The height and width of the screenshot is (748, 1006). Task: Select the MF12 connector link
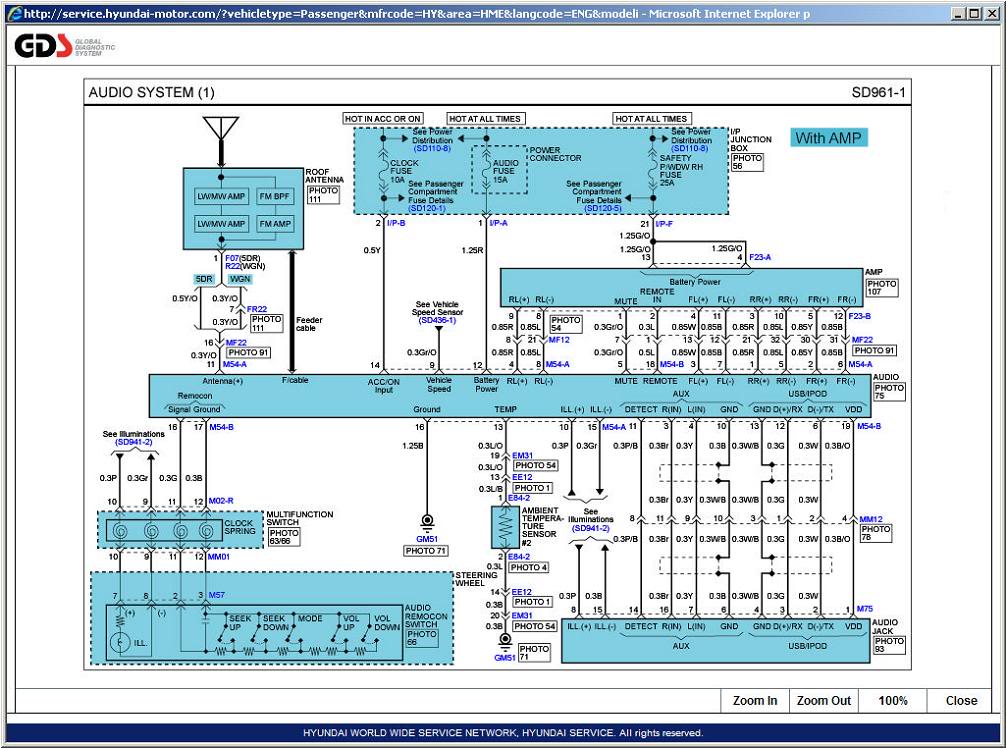(559, 340)
